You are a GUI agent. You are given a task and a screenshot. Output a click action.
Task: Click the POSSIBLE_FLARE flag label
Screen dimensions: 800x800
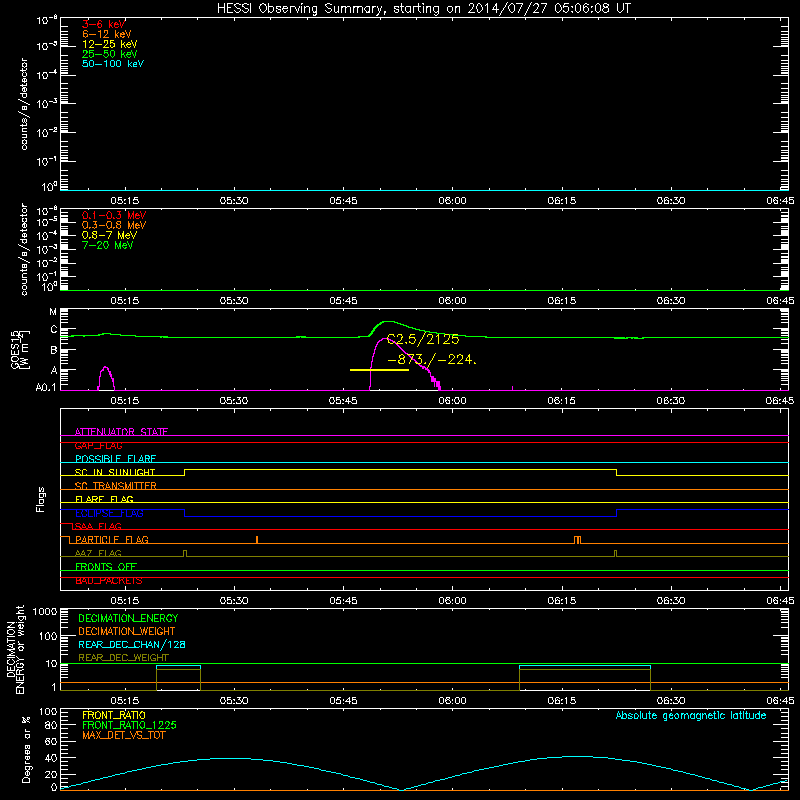pos(115,459)
